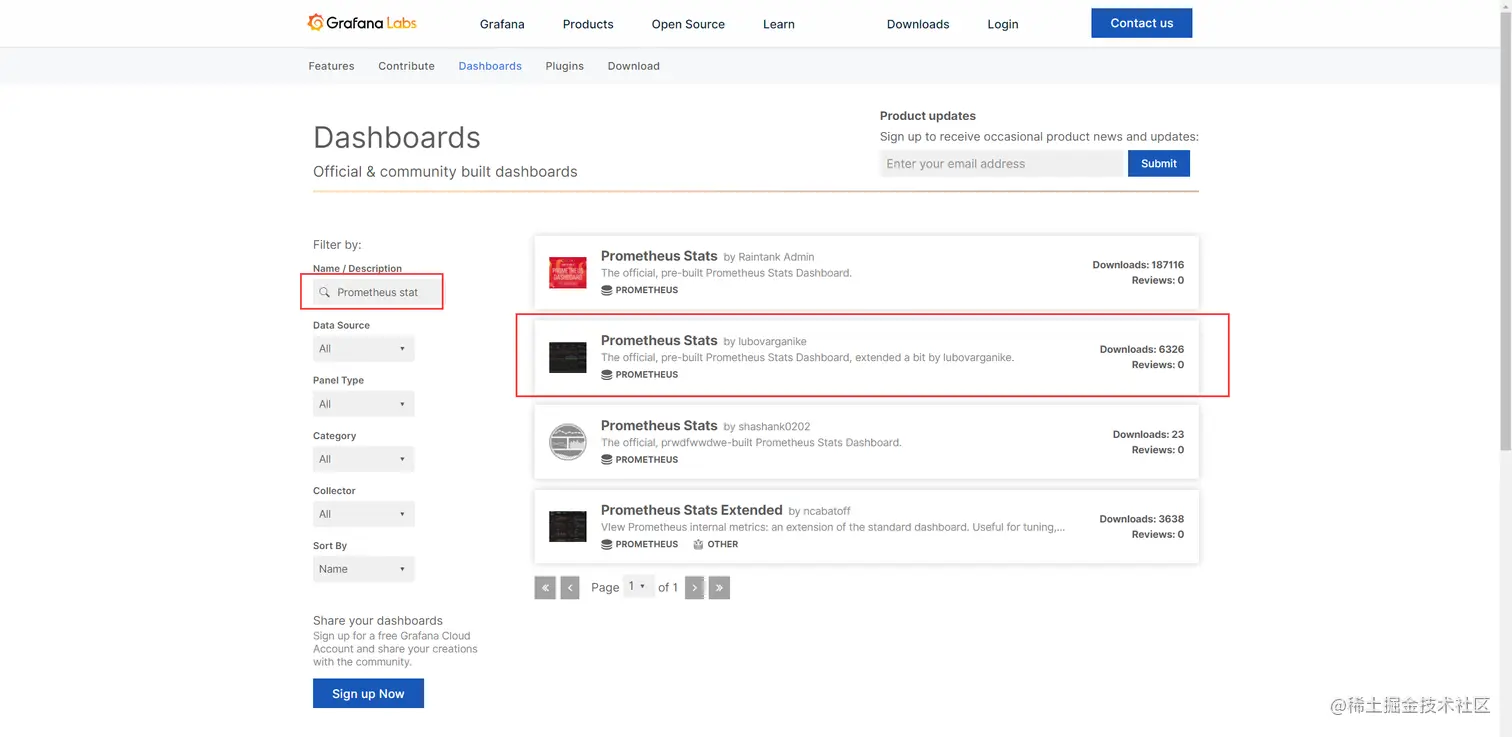Open Prometheus Stats by Raintank Admin
Screen dimensions: 1512x737
659,256
